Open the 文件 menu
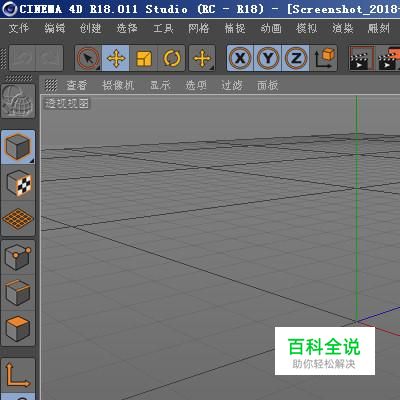This screenshot has height=400, width=400. (19, 29)
